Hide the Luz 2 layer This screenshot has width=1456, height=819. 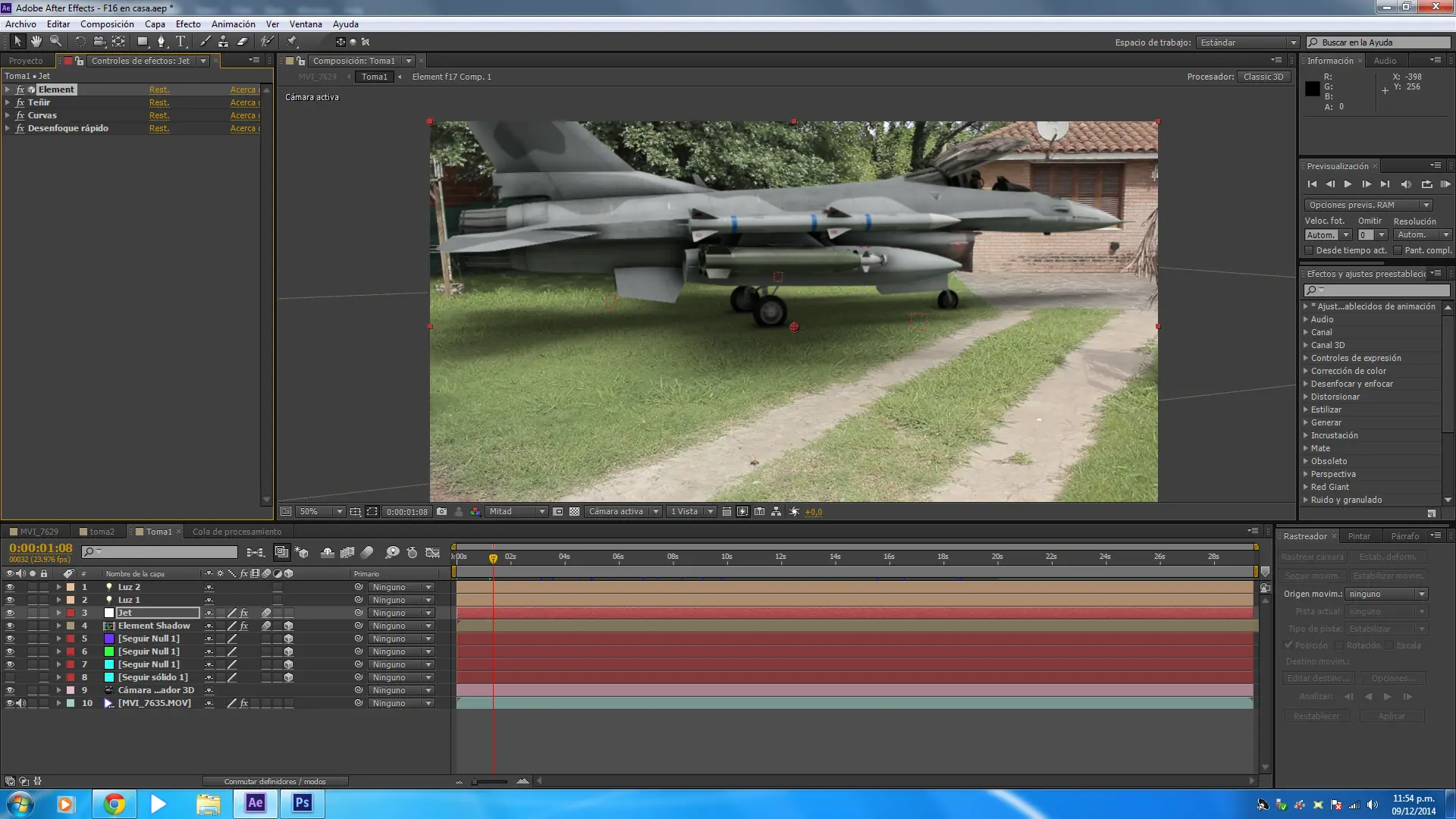(10, 587)
